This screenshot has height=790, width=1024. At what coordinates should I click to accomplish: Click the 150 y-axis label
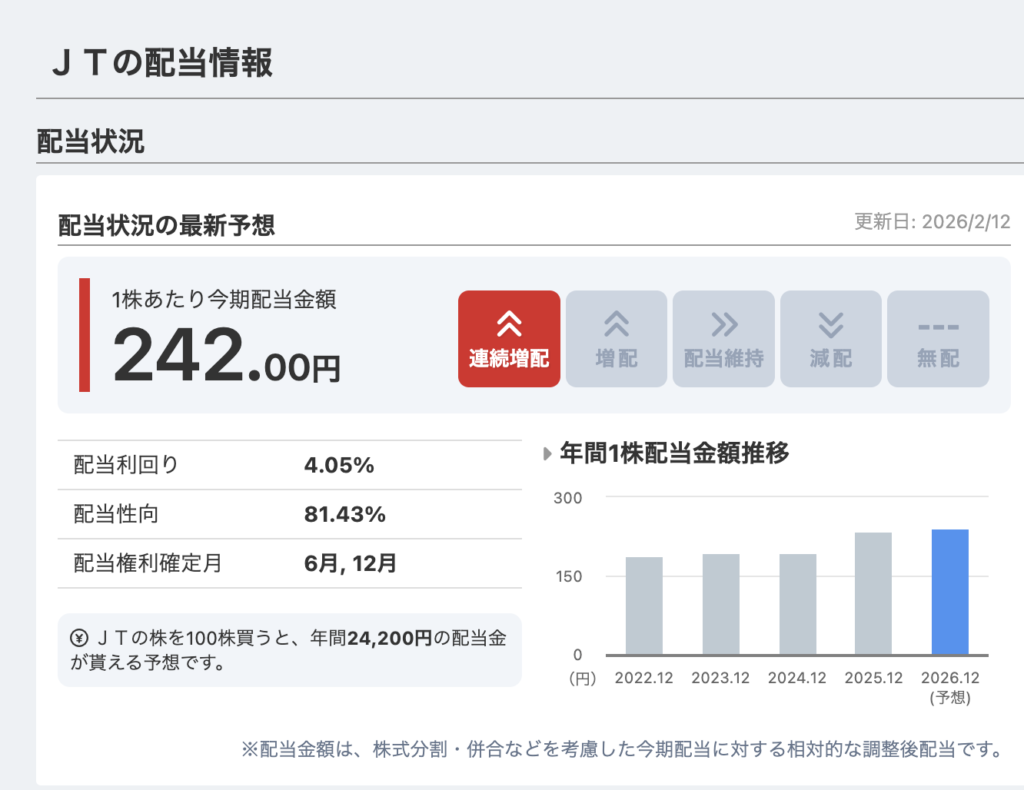(x=568, y=577)
